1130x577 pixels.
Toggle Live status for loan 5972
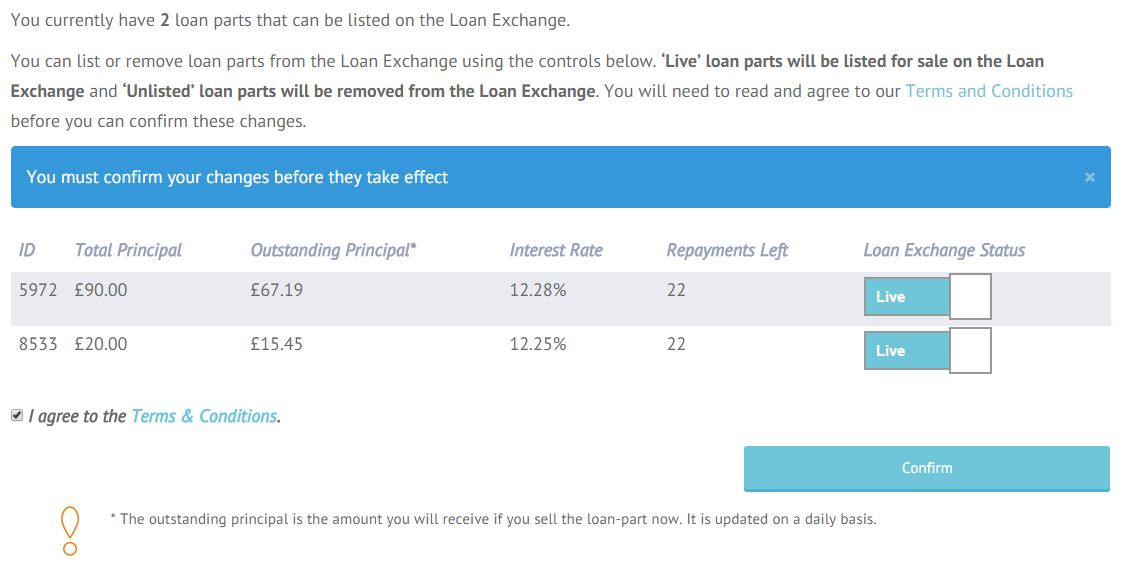(x=927, y=296)
